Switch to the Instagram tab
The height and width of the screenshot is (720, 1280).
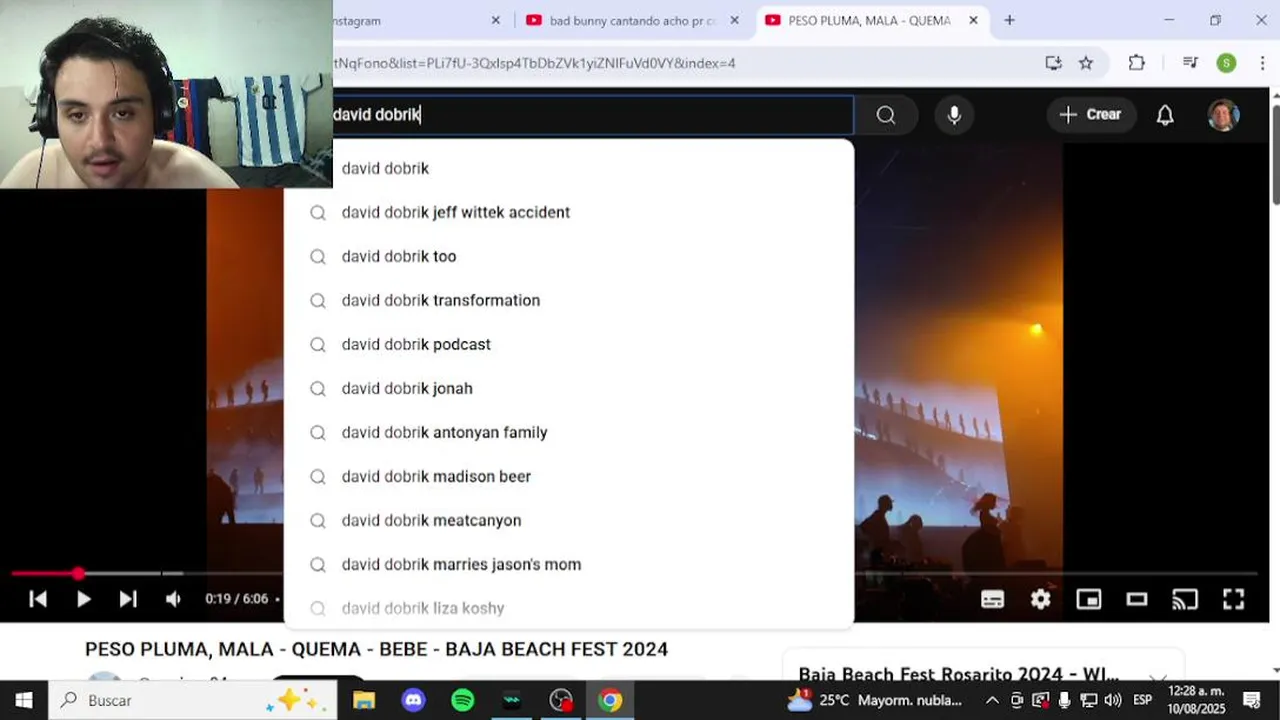410,20
